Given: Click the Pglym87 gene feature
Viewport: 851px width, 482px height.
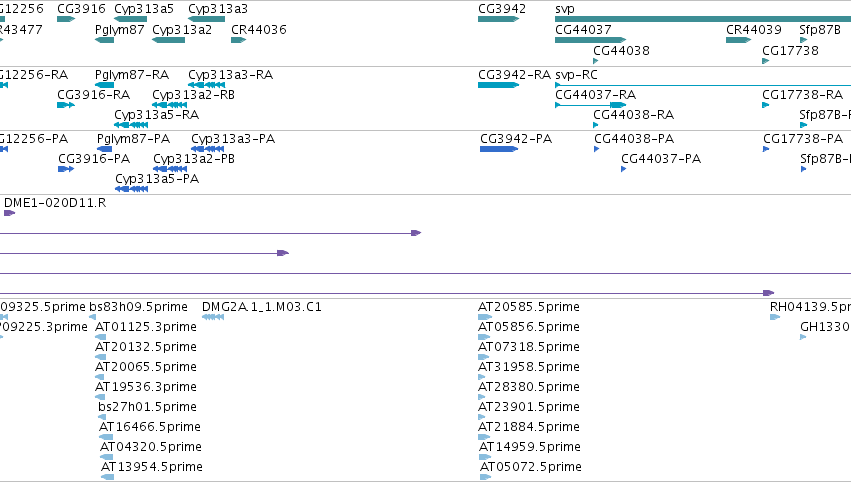Looking at the screenshot, I should pos(104,40).
